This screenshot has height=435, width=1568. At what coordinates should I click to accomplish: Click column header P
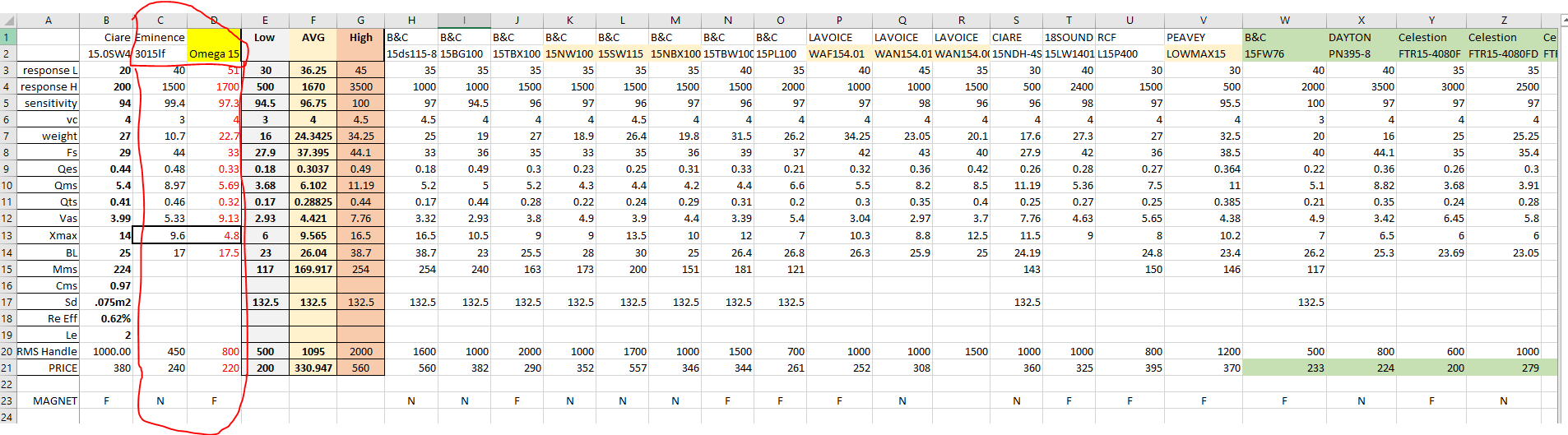click(x=839, y=21)
